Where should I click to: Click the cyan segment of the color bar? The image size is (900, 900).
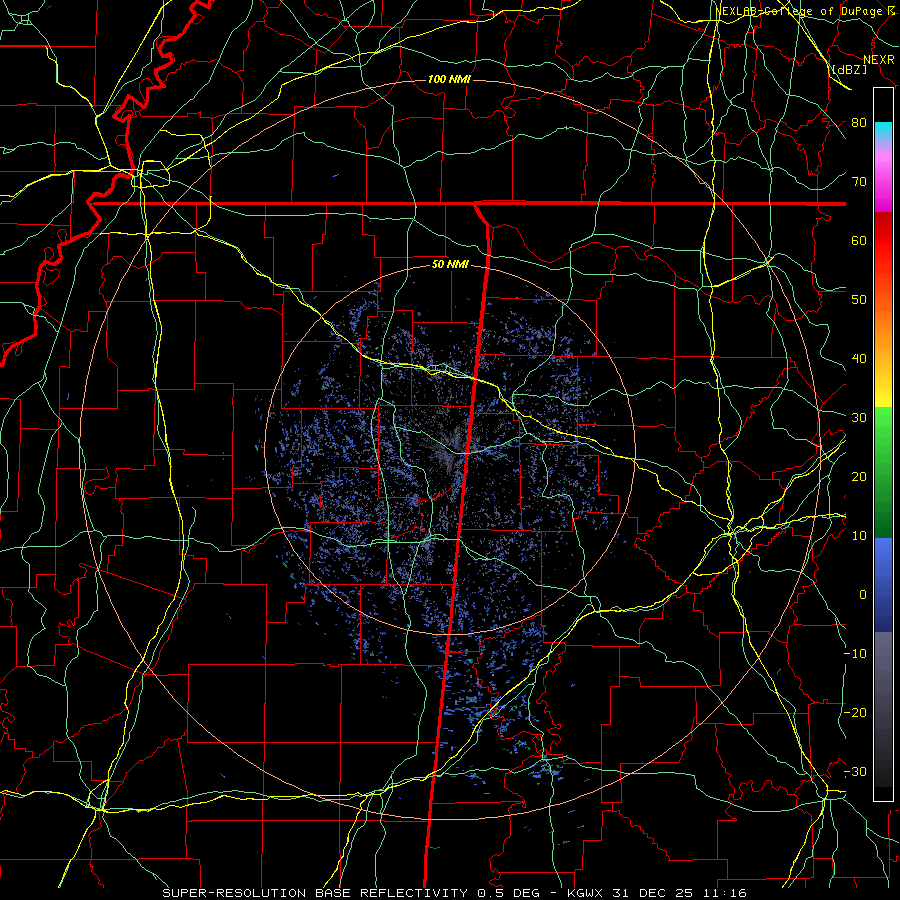[x=883, y=132]
